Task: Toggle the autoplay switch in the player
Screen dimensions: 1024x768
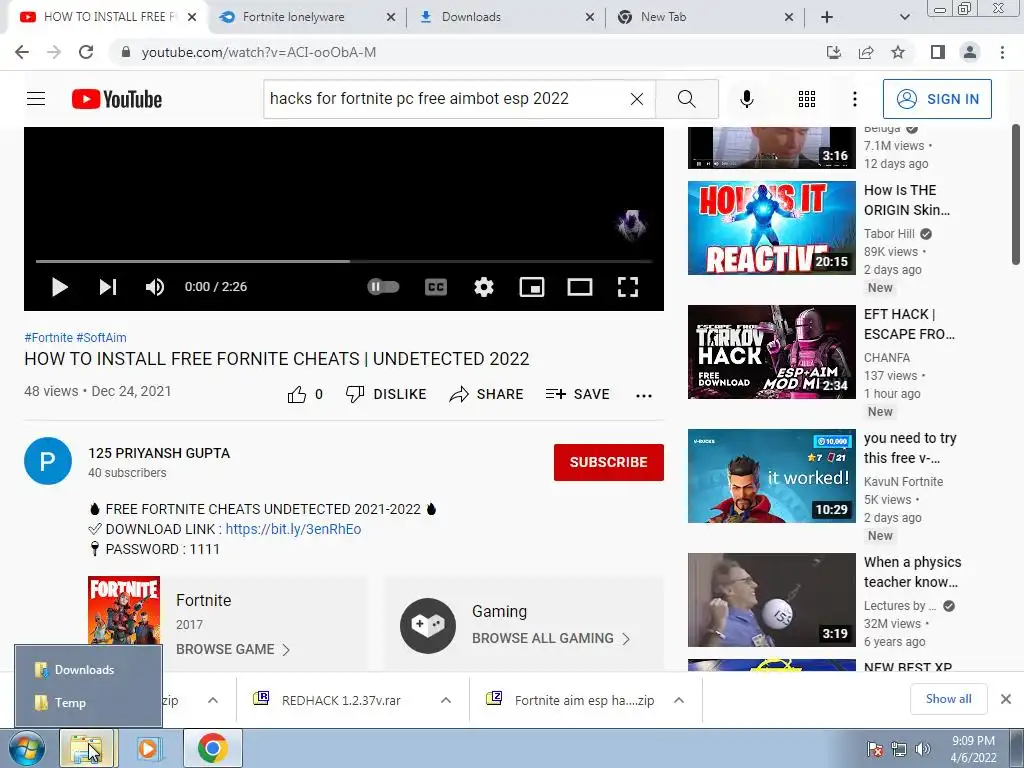Action: point(383,287)
